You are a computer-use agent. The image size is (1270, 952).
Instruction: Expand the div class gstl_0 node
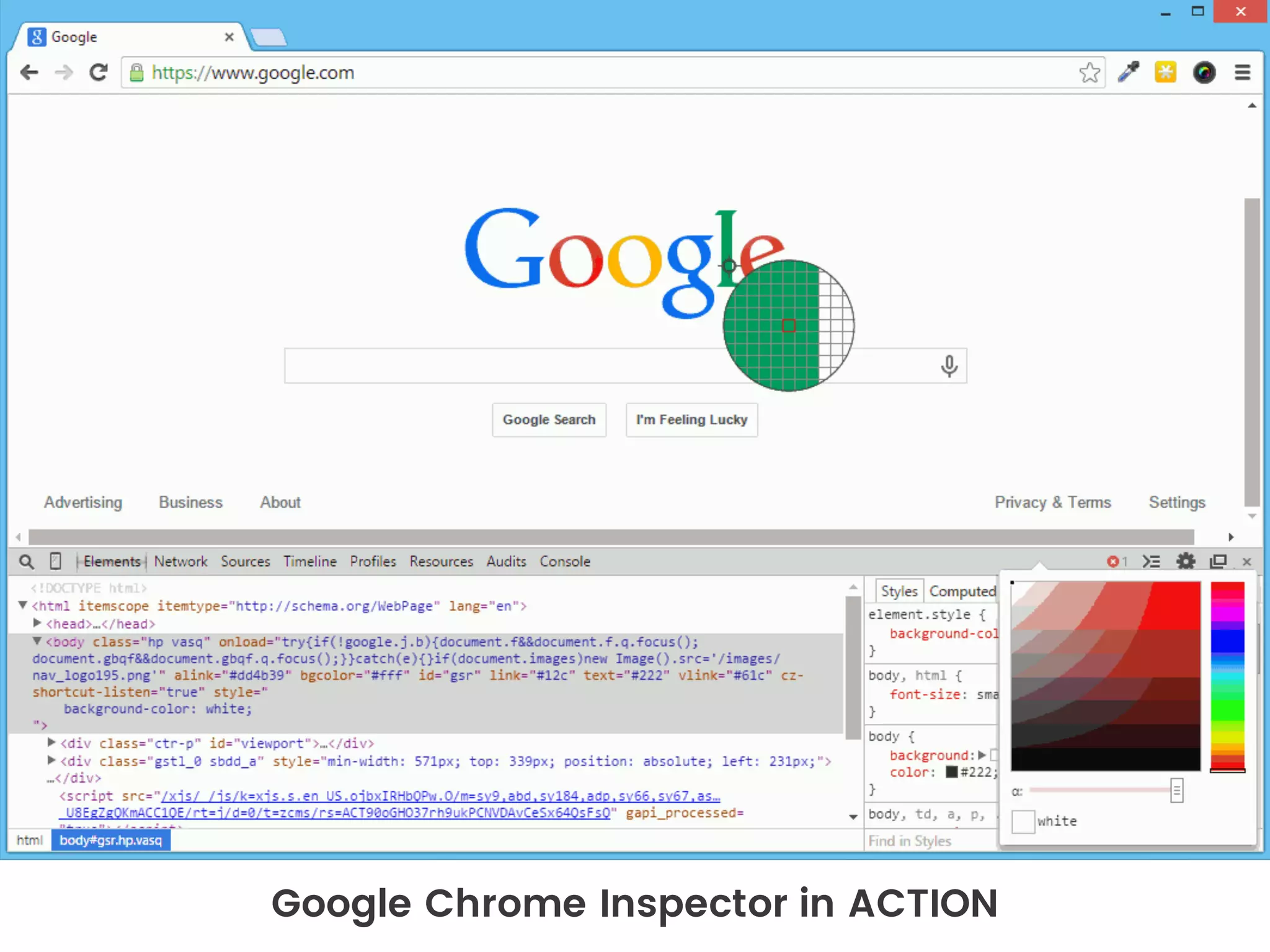point(52,760)
